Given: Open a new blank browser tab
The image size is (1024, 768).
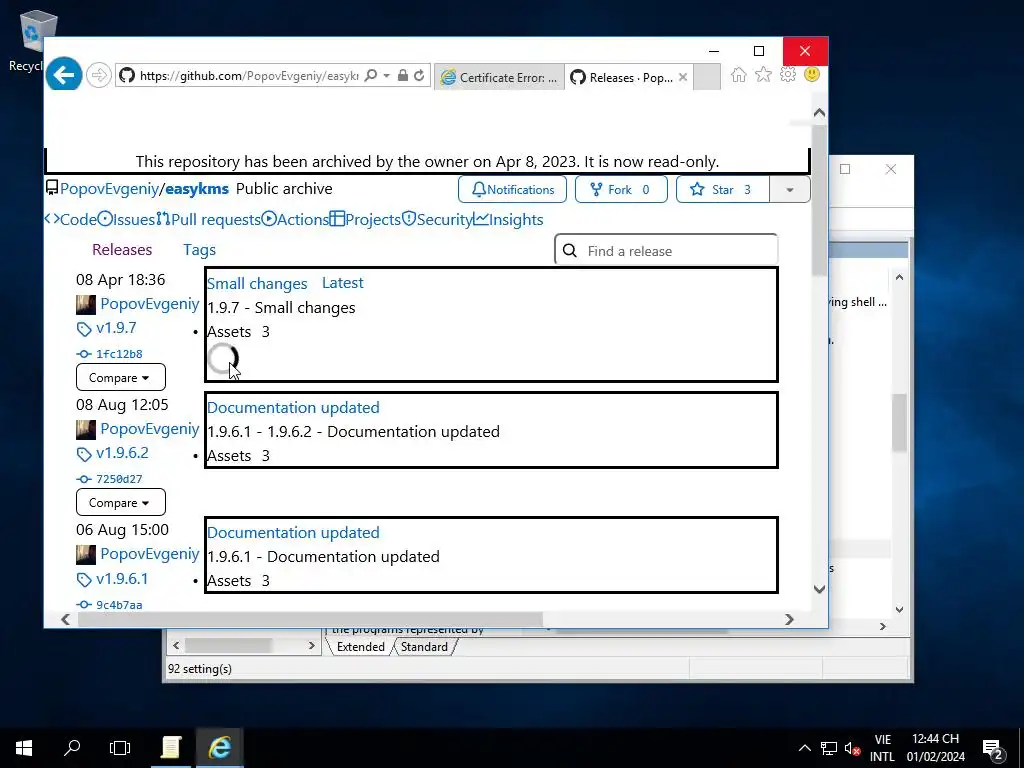Looking at the screenshot, I should click(706, 77).
